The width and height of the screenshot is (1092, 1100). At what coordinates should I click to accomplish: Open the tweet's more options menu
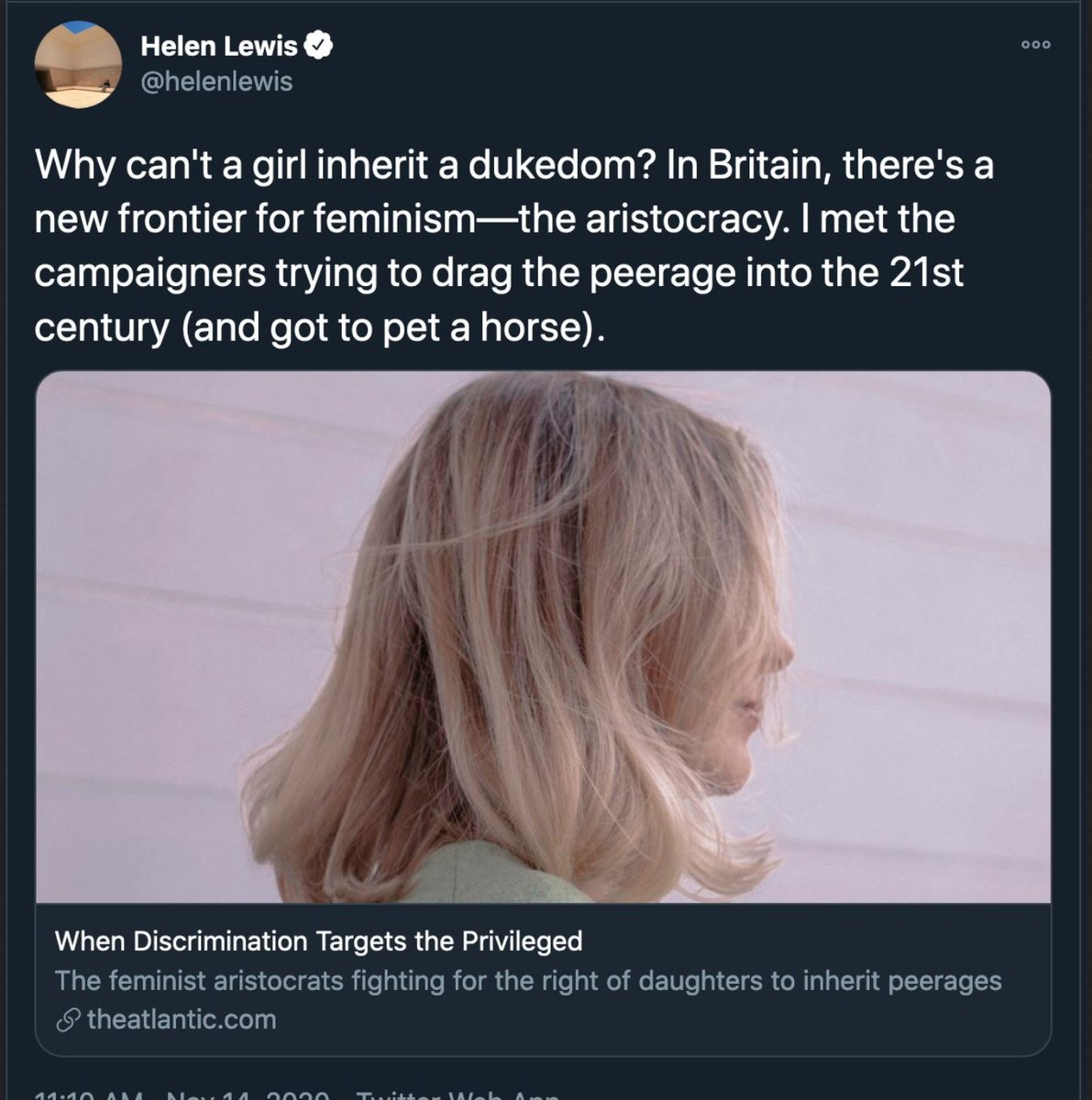(x=1037, y=44)
